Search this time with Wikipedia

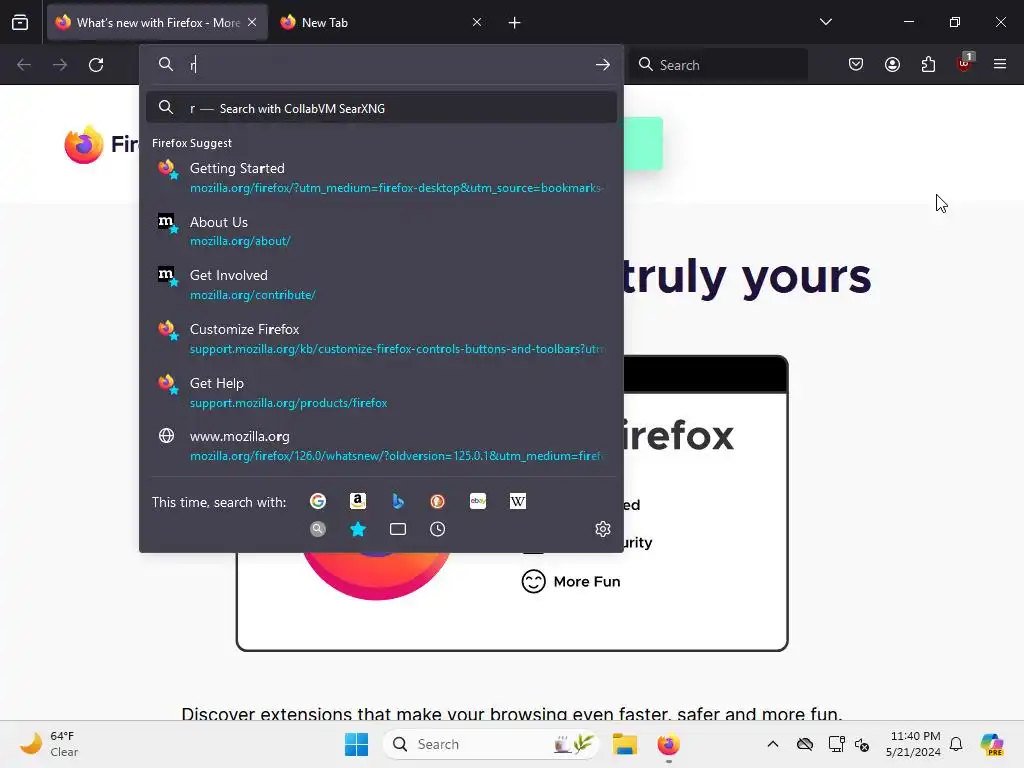[517, 501]
